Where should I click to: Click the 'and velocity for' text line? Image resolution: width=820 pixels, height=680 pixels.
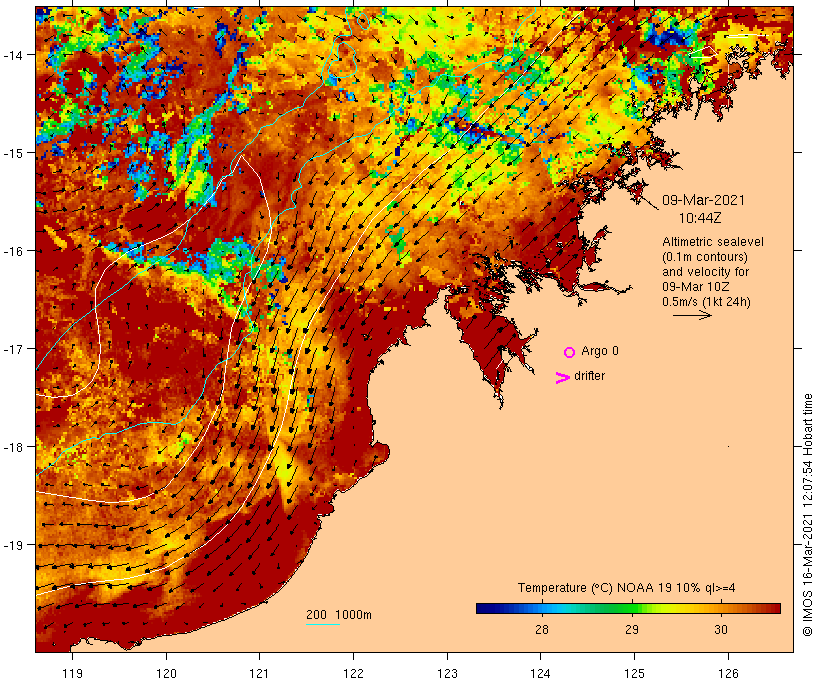coord(705,271)
